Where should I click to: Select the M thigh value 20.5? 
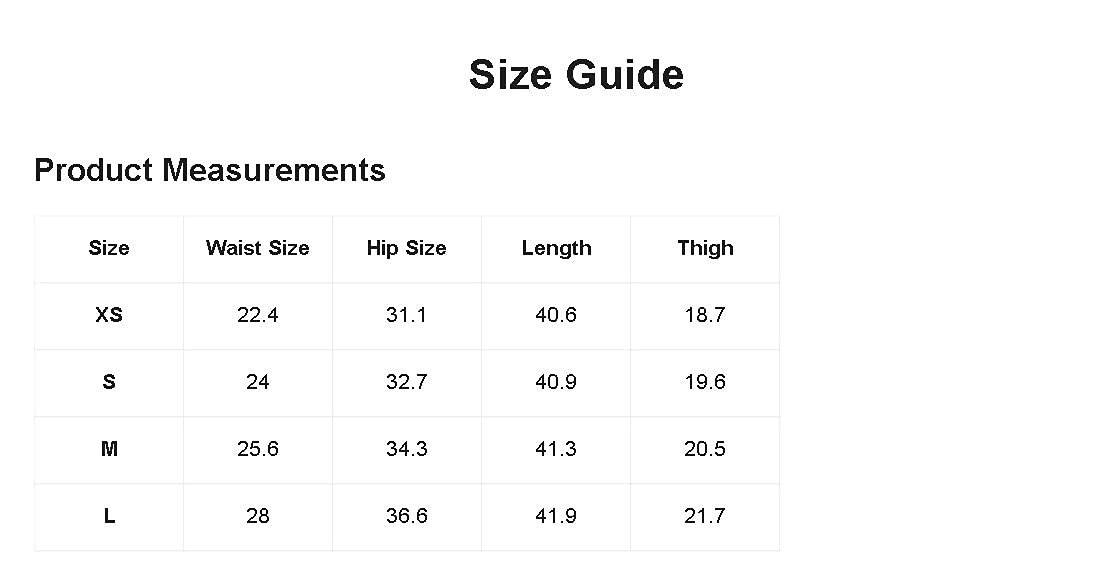[x=705, y=449]
